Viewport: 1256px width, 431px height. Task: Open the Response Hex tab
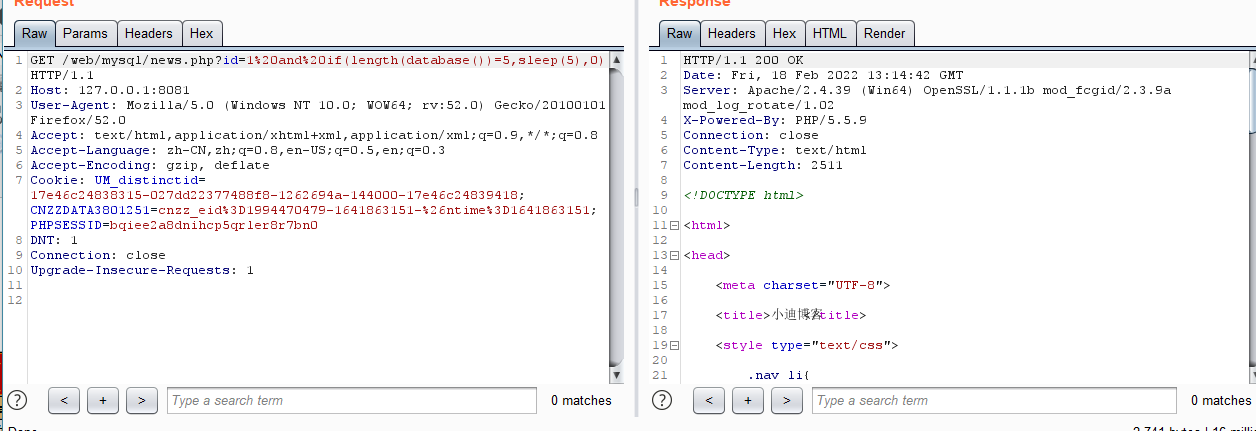pyautogui.click(x=785, y=33)
